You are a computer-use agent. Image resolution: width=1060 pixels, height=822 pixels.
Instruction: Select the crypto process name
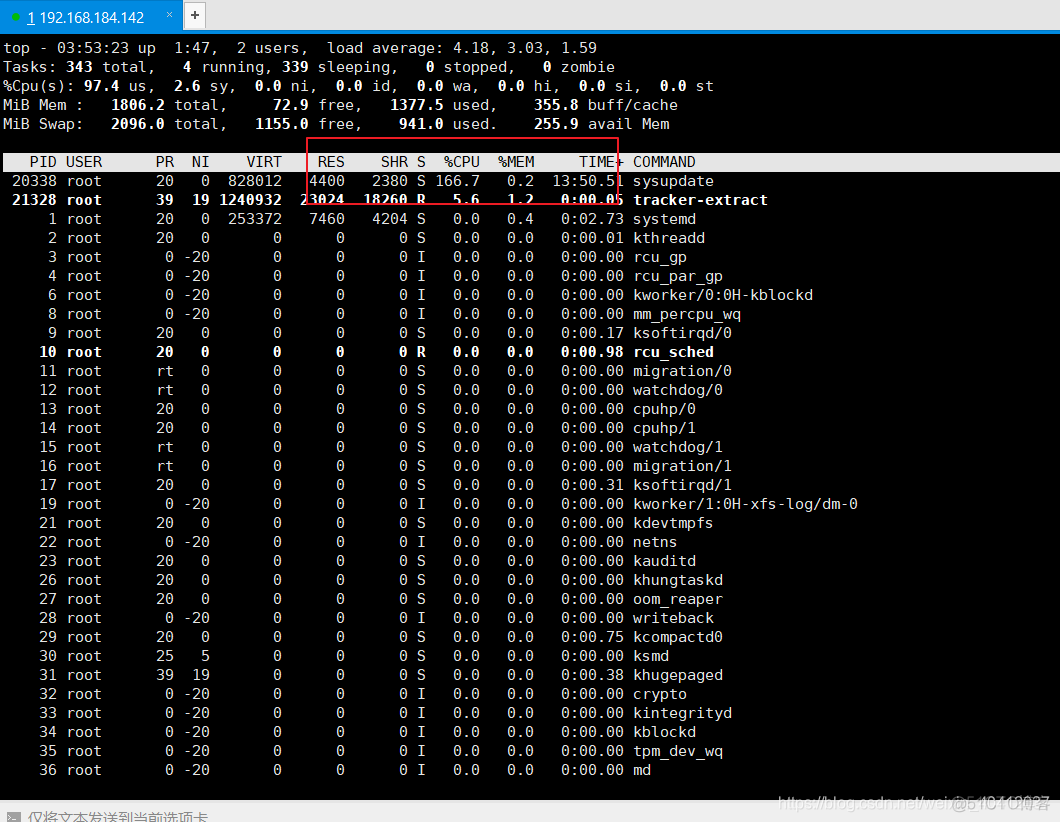coord(660,694)
